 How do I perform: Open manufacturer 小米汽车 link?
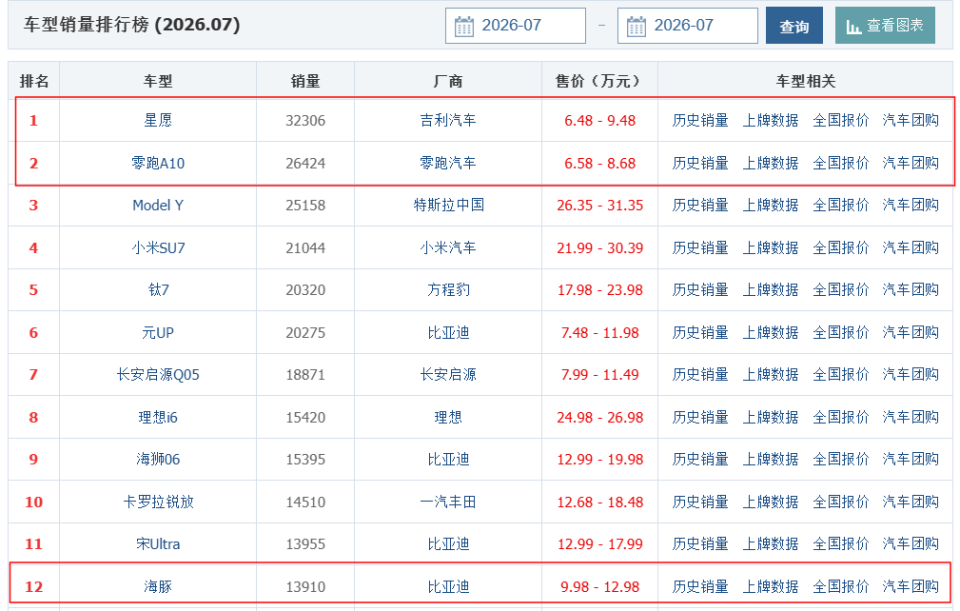tap(448, 248)
